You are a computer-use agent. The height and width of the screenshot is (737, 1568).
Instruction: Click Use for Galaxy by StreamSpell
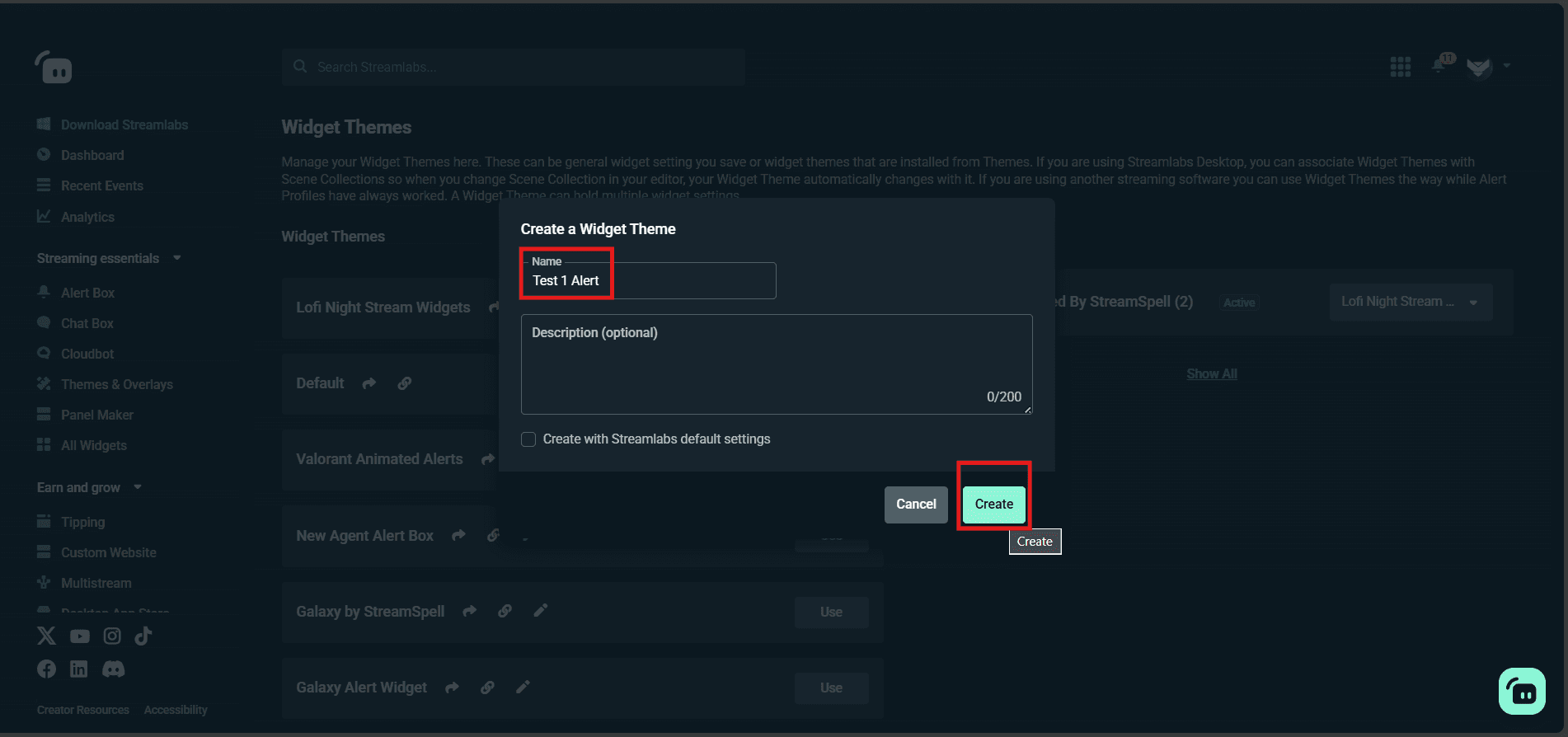[831, 613]
